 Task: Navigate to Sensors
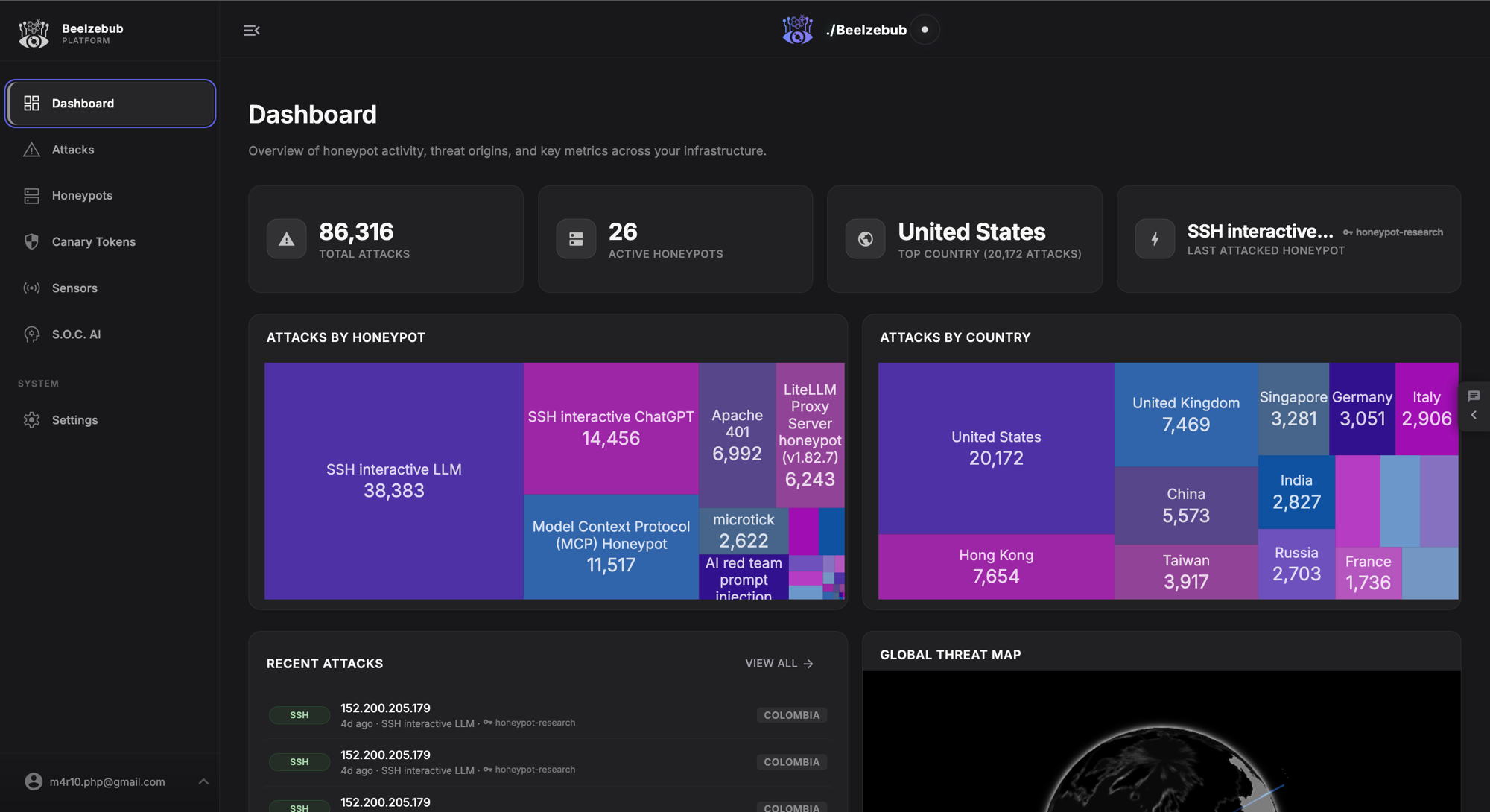110,288
